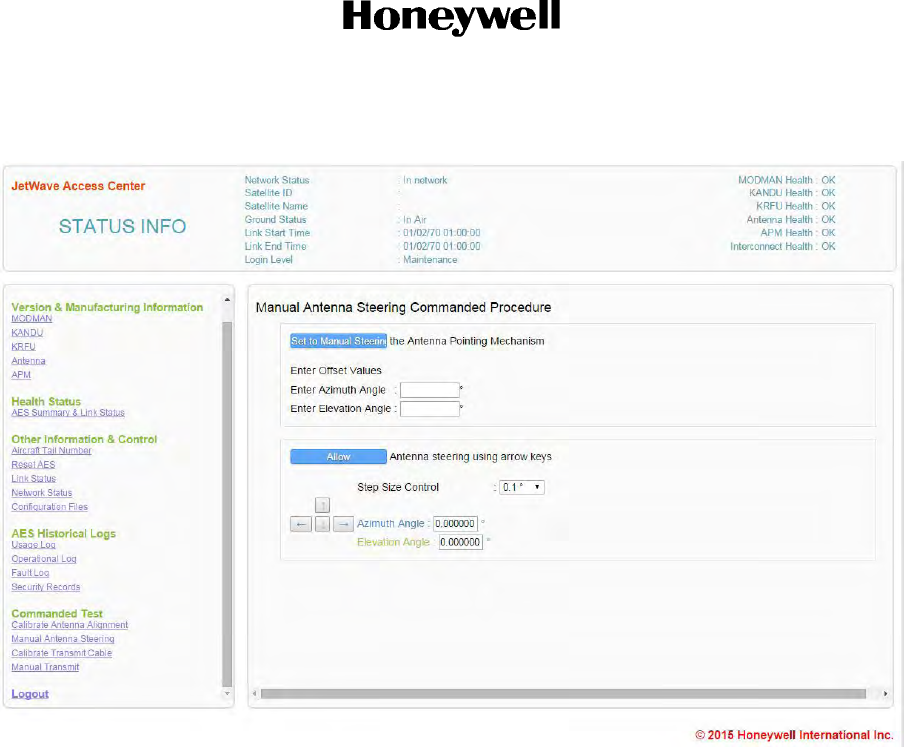Open Manual Antenna Steering link
The width and height of the screenshot is (904, 747).
[x=63, y=639]
